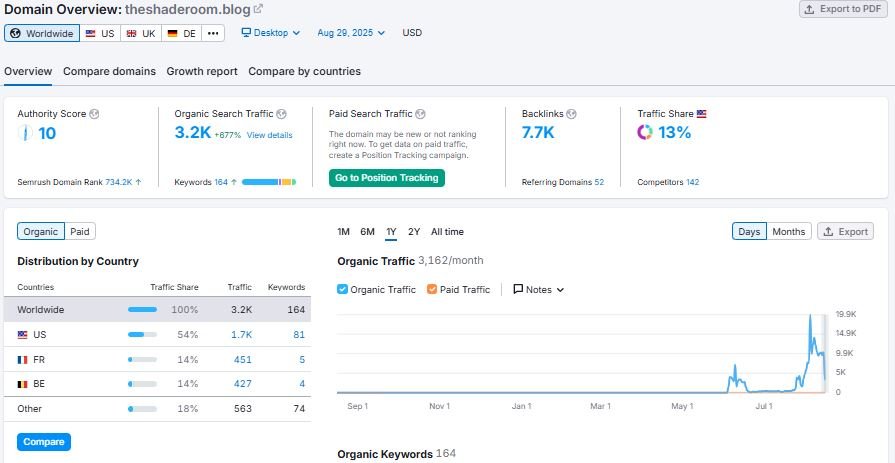This screenshot has width=895, height=463.
Task: Open external link icon beside theshaderoom.blog
Action: (x=258, y=9)
